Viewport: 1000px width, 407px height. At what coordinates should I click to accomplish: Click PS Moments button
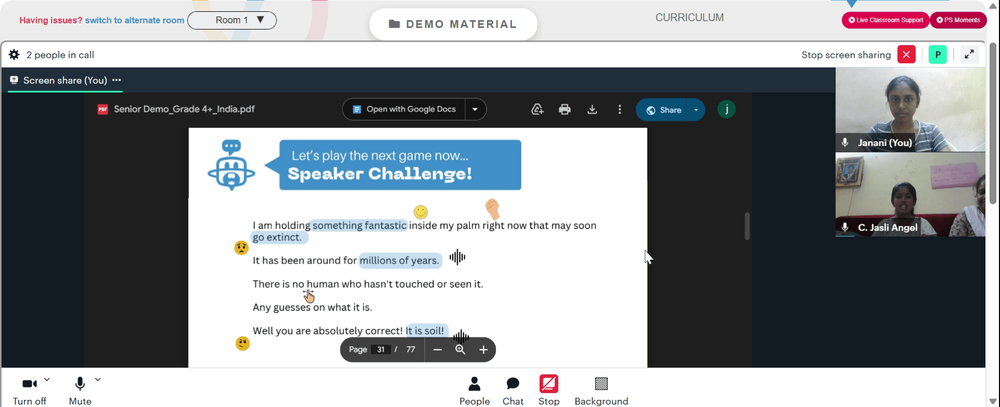point(958,20)
